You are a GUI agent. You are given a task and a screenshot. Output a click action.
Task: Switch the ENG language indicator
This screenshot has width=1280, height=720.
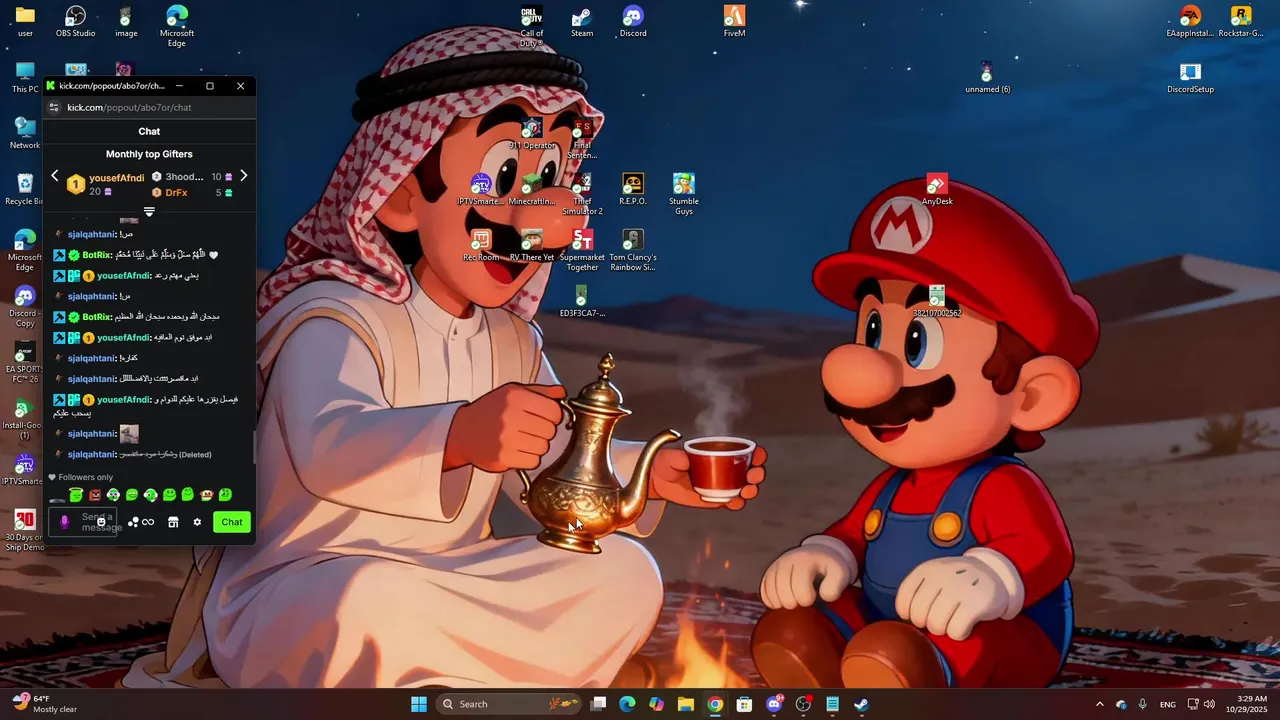pyautogui.click(x=1168, y=704)
